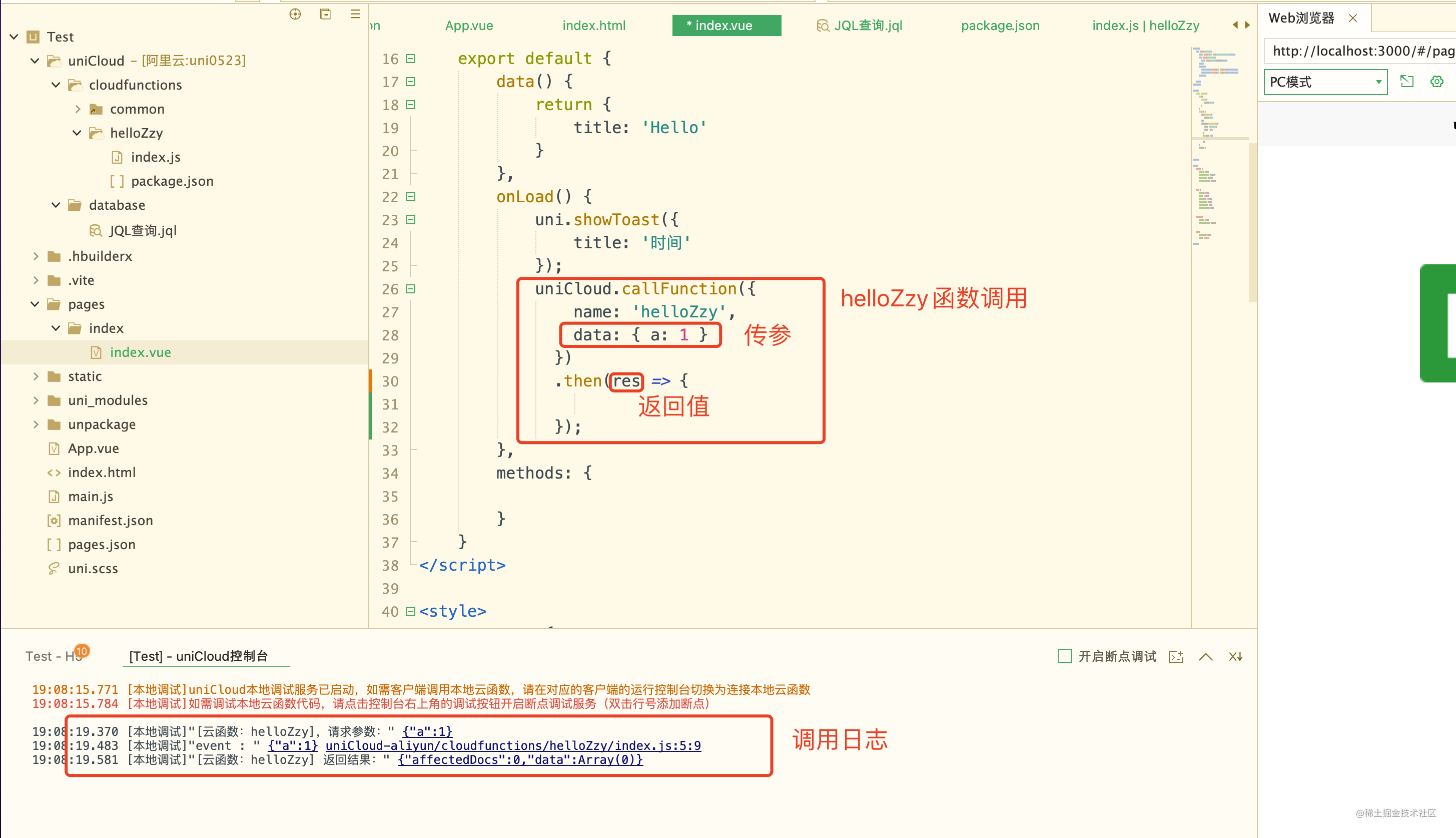Click the event {"a":1} log link
The width and height of the screenshot is (1456, 838).
click(x=293, y=745)
